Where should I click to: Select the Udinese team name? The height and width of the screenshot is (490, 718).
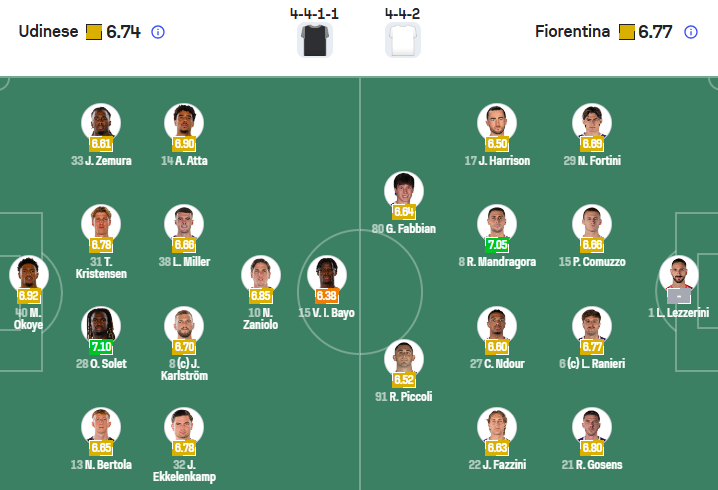click(48, 32)
